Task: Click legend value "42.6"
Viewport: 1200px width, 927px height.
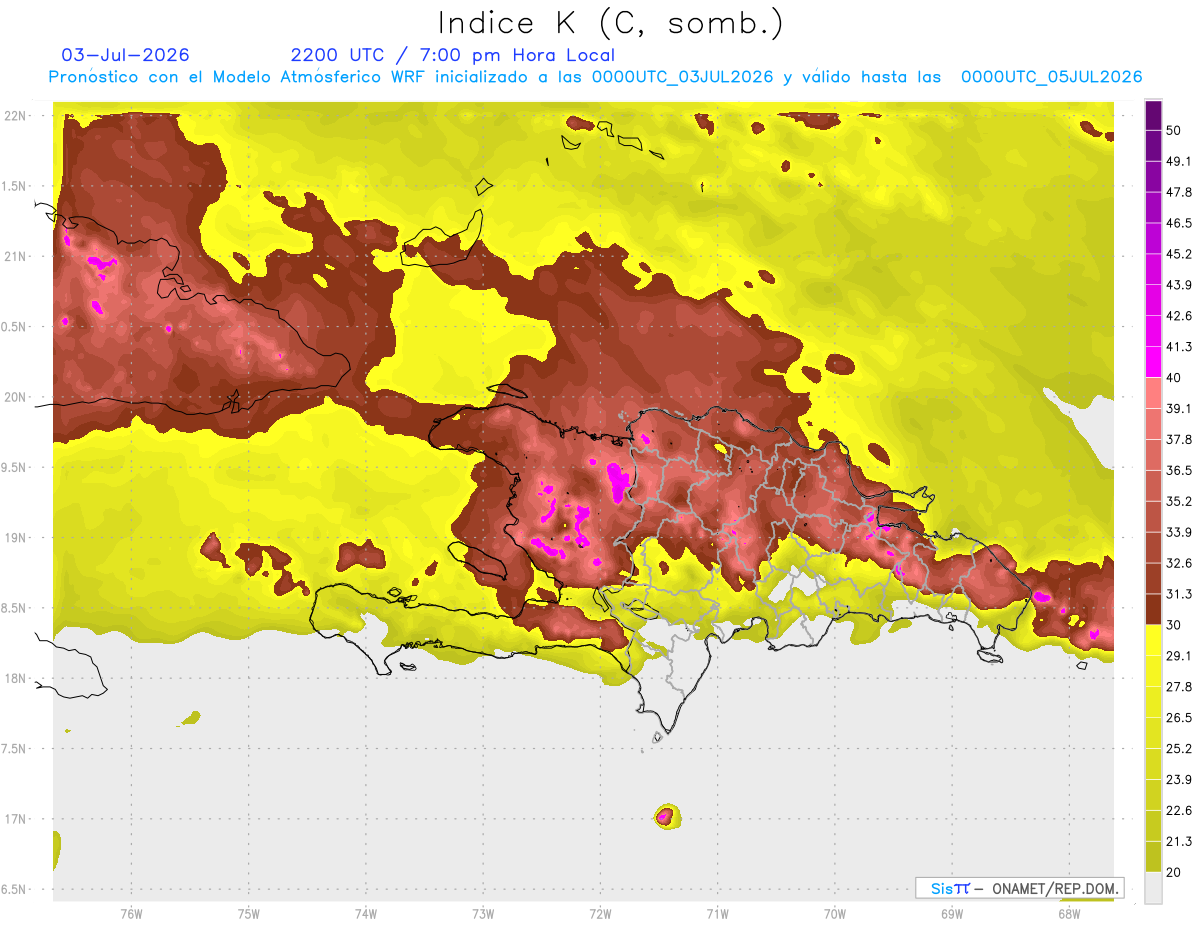Action: [x=1178, y=316]
